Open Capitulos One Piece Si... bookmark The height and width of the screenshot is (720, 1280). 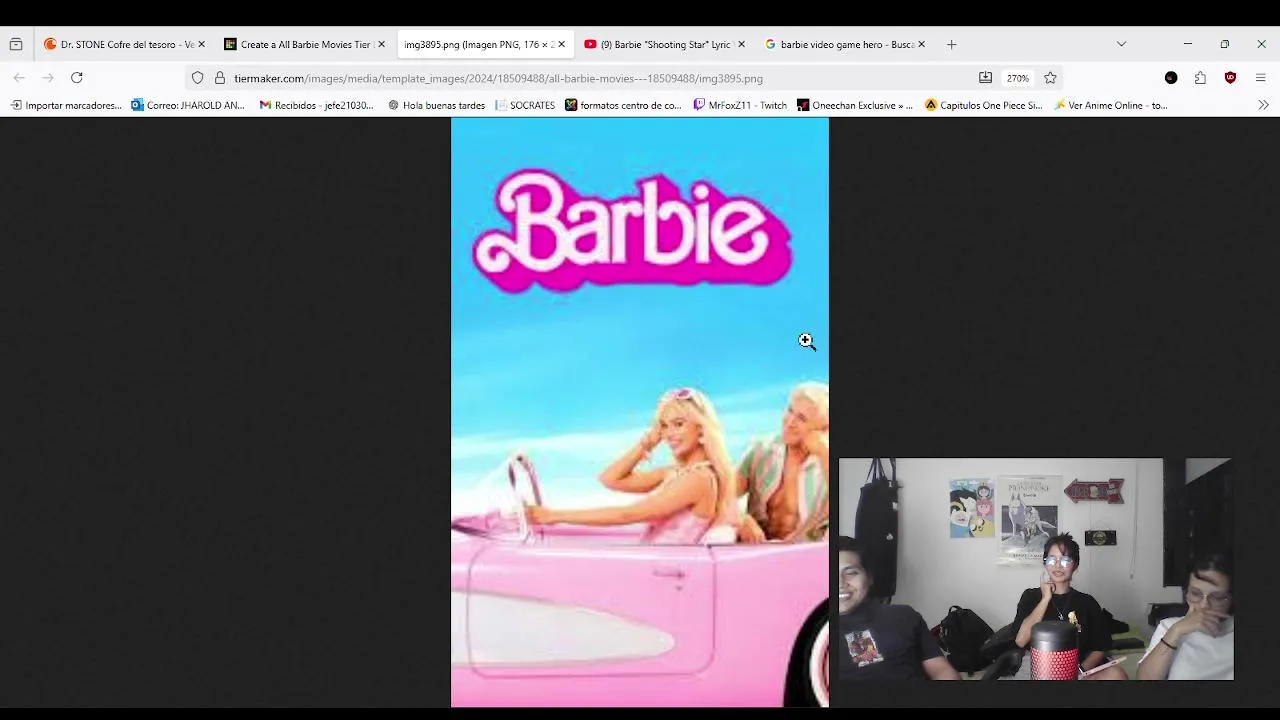click(x=984, y=105)
